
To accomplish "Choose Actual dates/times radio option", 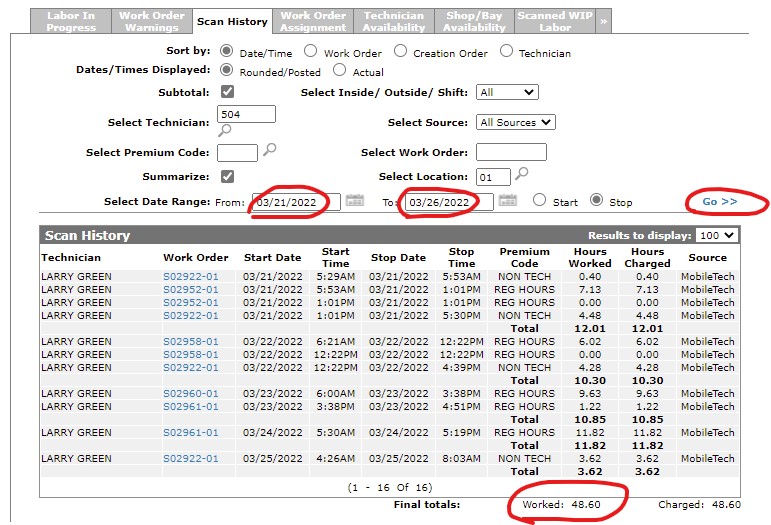I will coord(339,71).
